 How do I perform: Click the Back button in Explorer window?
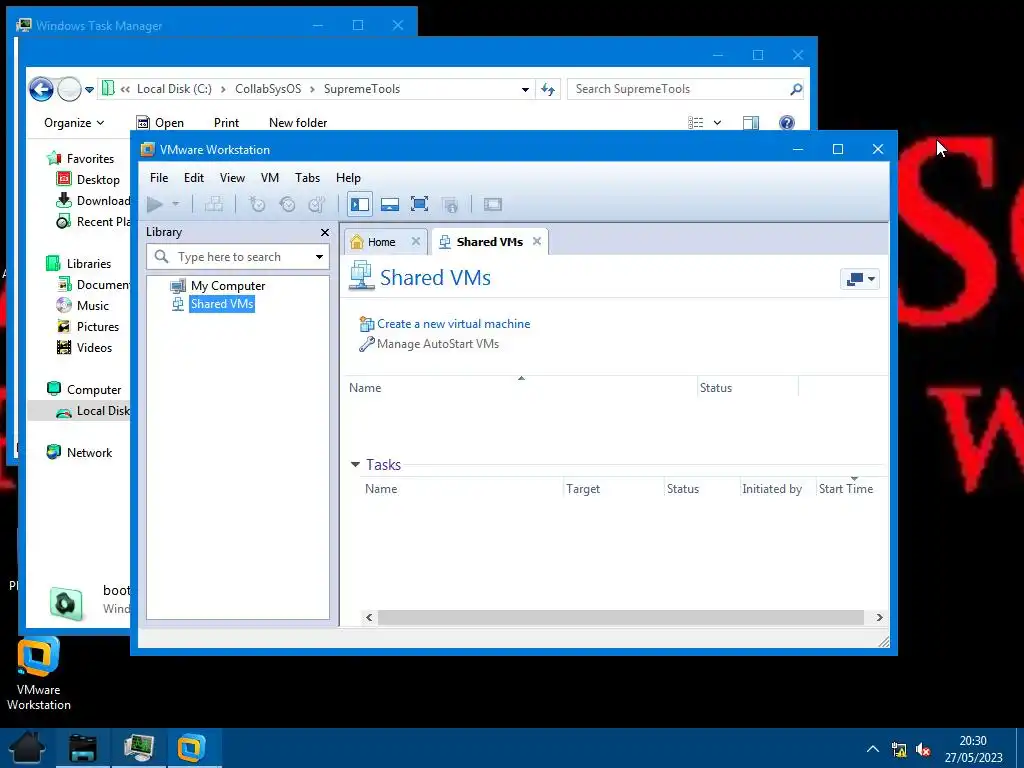tap(40, 89)
